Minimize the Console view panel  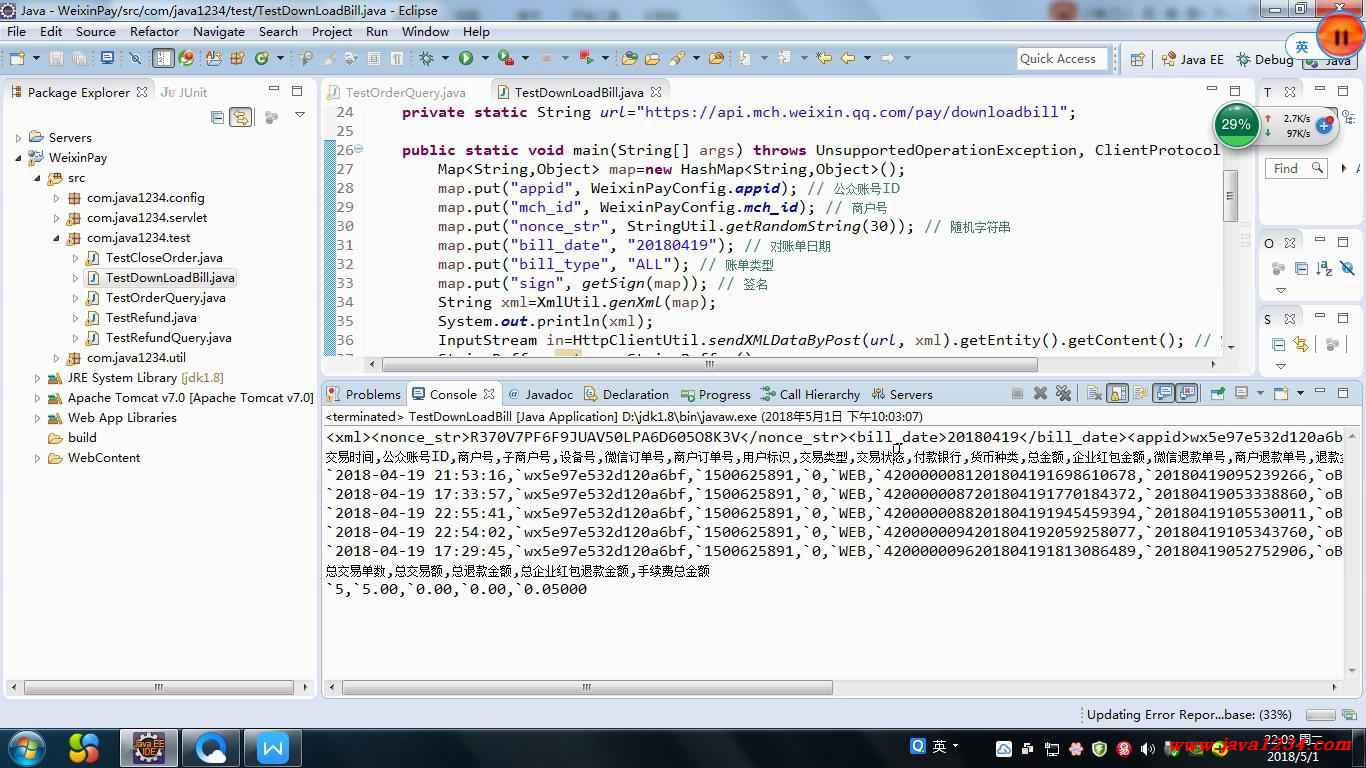[x=1320, y=391]
